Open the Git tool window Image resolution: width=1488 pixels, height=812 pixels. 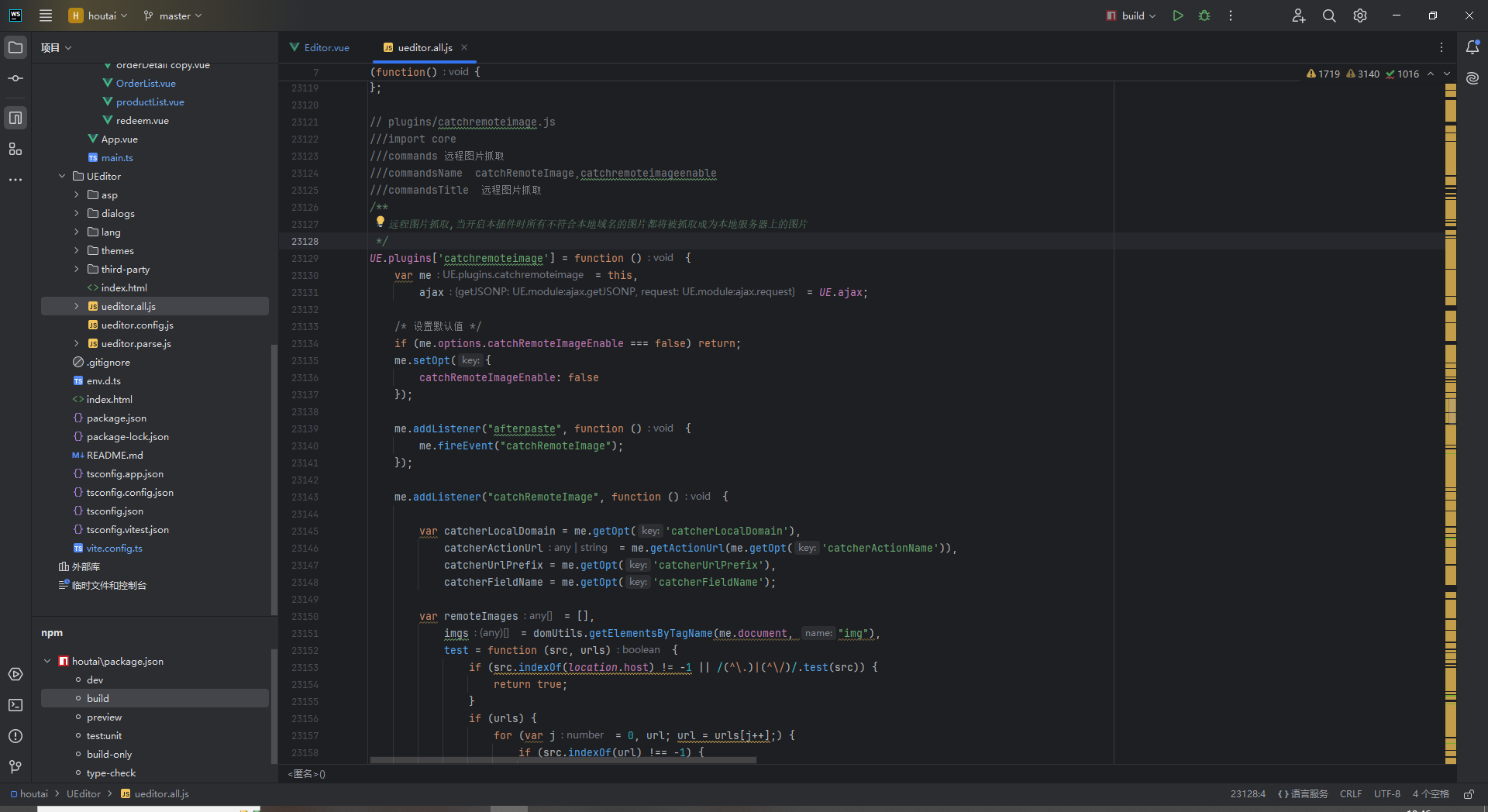(15, 767)
